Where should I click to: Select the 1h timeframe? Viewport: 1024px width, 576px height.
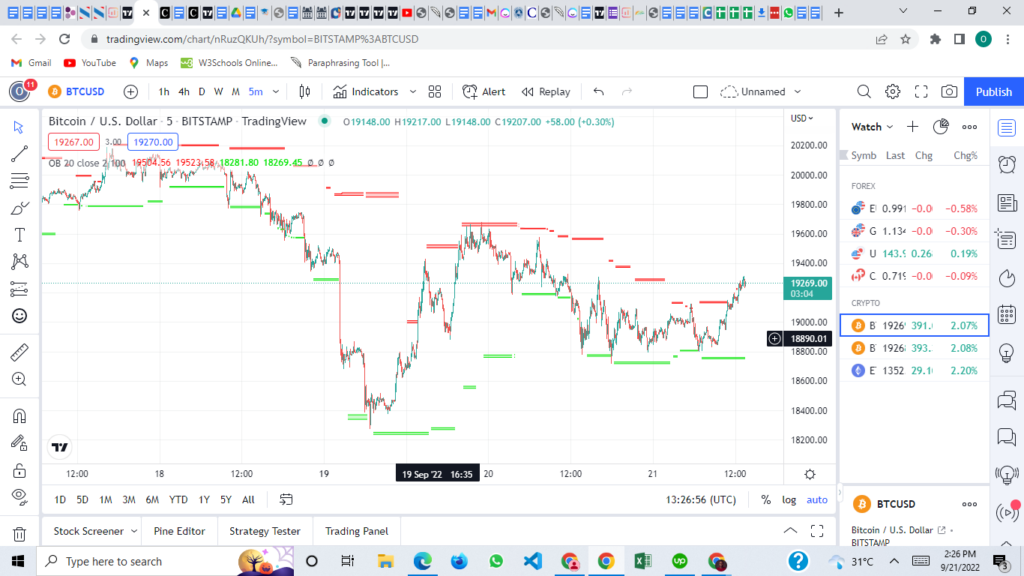(164, 92)
